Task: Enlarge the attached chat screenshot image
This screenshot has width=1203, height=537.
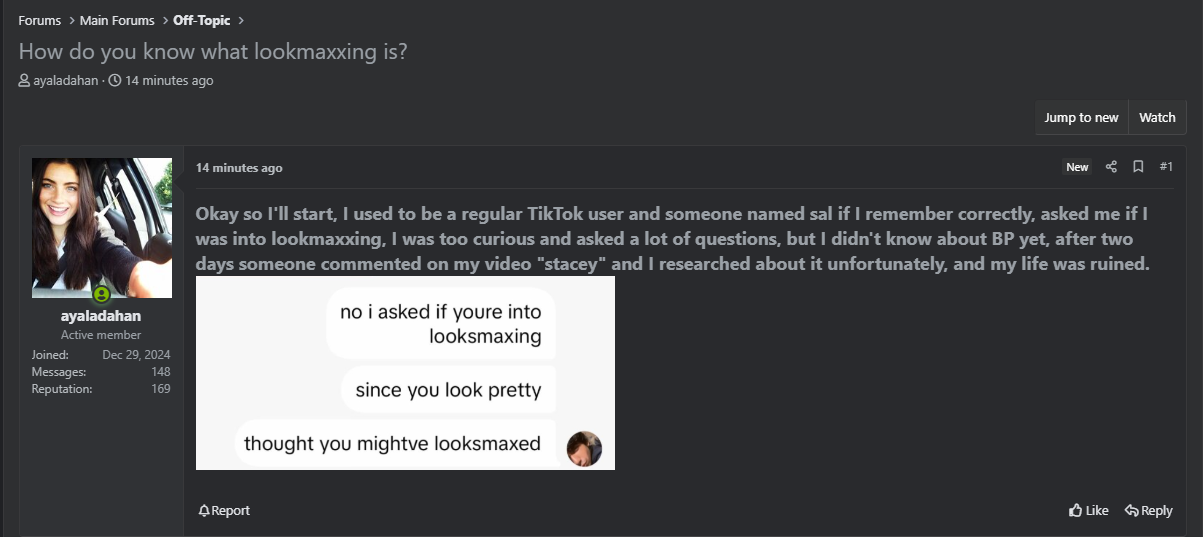Action: pos(405,373)
